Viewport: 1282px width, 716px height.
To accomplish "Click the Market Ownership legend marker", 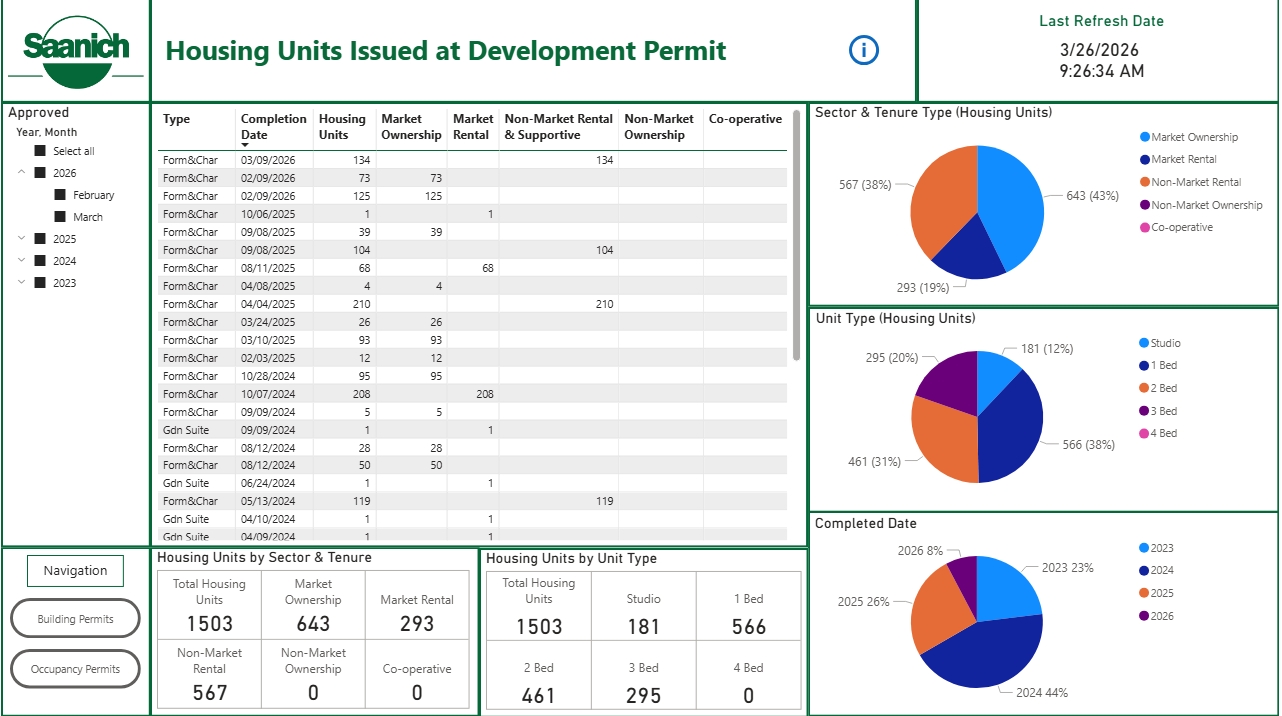I will click(1144, 137).
